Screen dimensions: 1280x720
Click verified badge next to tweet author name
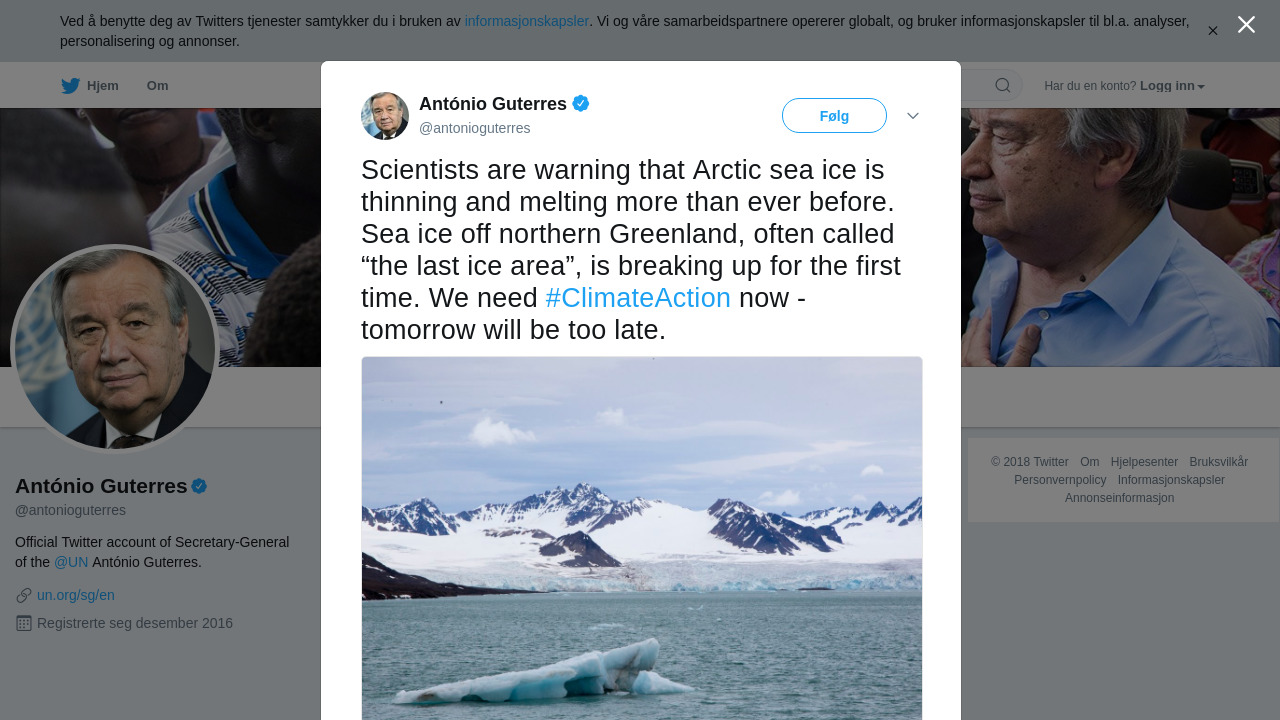click(x=581, y=103)
